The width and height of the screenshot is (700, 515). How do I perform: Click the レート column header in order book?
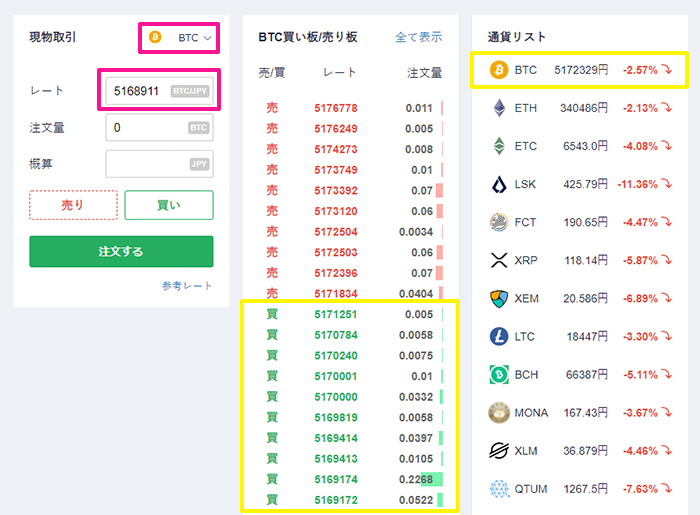coord(340,72)
